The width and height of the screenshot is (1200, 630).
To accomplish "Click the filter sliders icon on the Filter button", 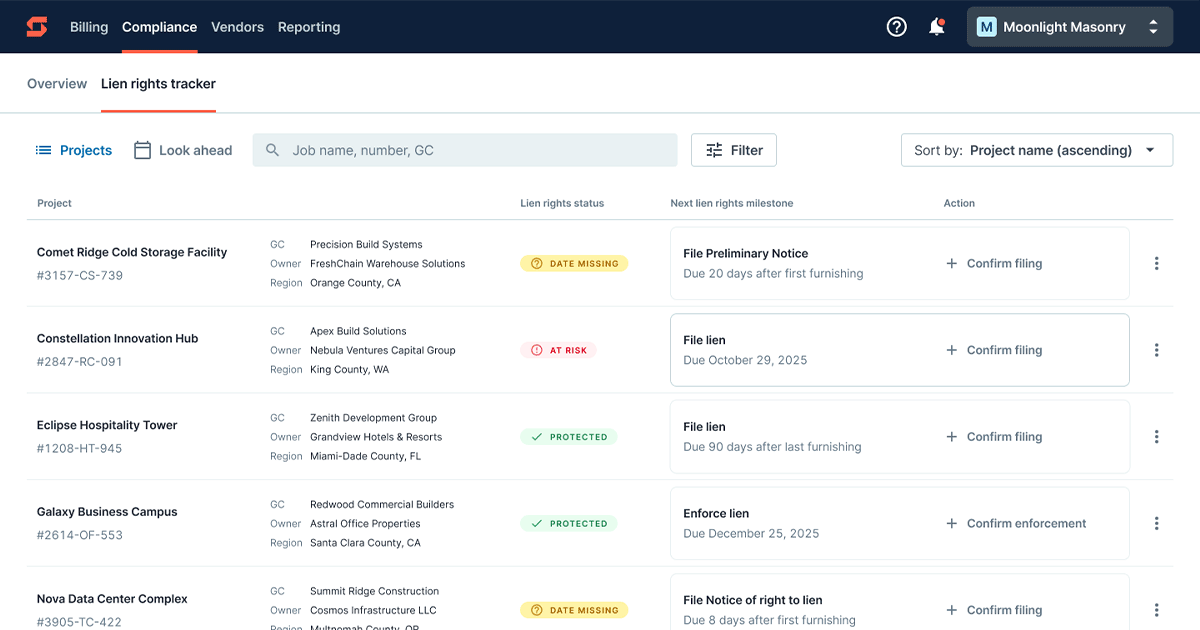I will [715, 149].
